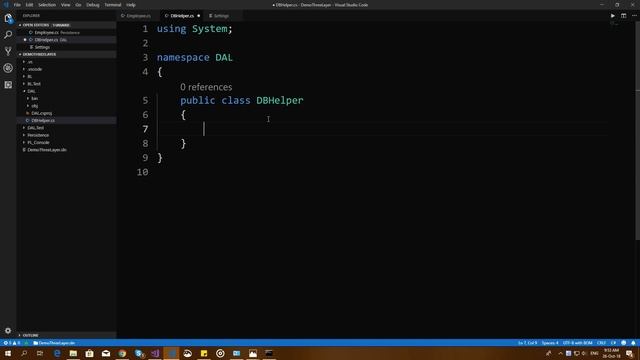Change line ending via CRLF
Image resolution: width=640 pixels, height=360 pixels.
601,343
